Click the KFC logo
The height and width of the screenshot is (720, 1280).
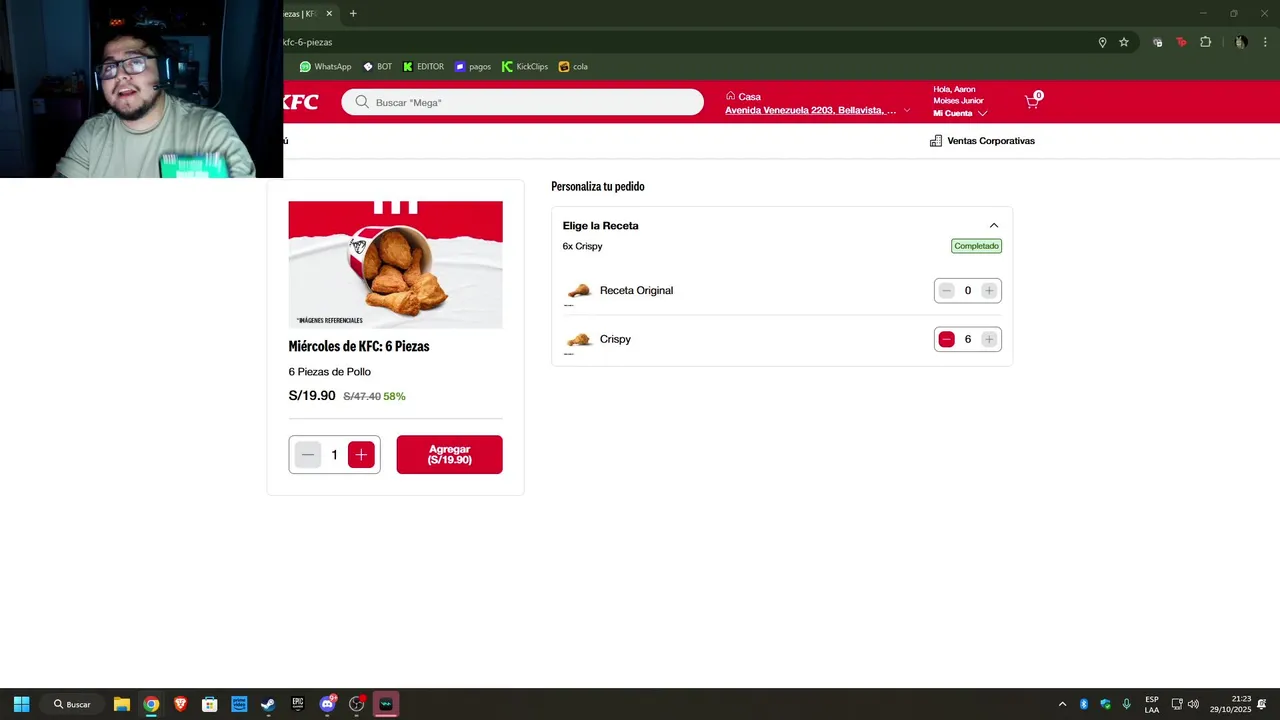click(301, 102)
